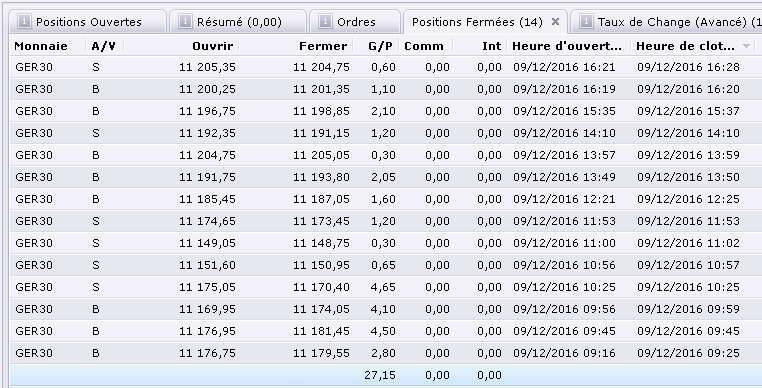Sort by the G/P column header
The width and height of the screenshot is (762, 388).
(381, 46)
